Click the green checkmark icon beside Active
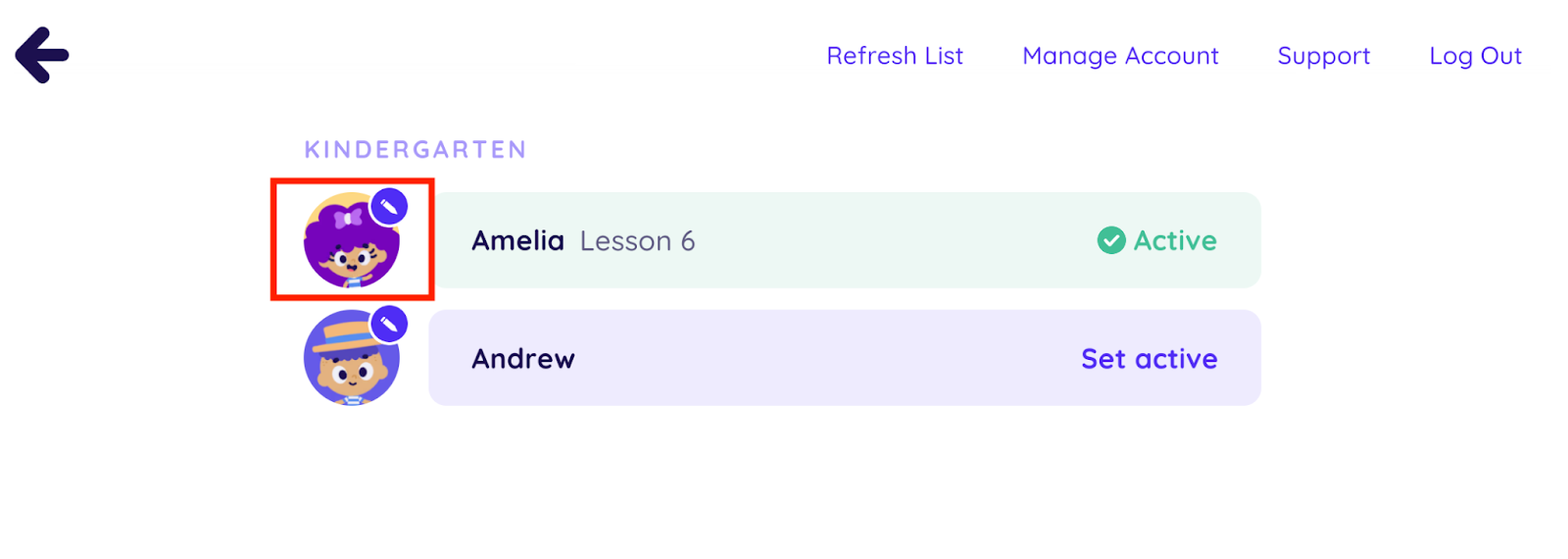Screen dimensions: 1568x559 click(1111, 240)
